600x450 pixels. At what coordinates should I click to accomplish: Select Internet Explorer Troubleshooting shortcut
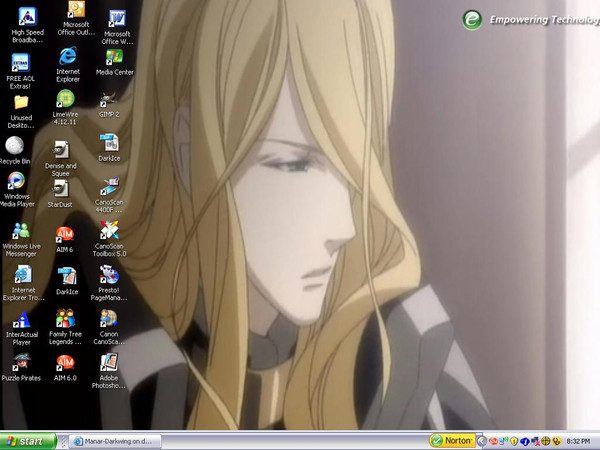click(23, 283)
